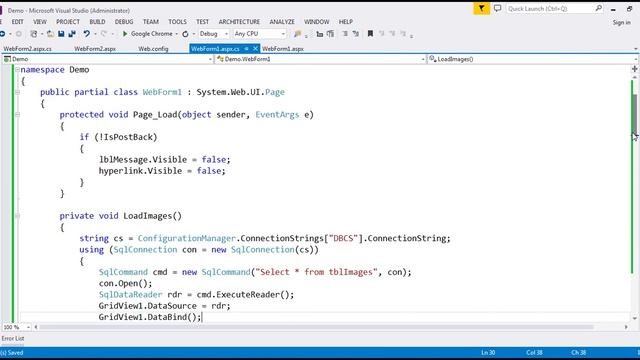Image resolution: width=640 pixels, height=360 pixels.
Task: Toggle a bookmark with the bookmark icon
Action: [x=370, y=34]
